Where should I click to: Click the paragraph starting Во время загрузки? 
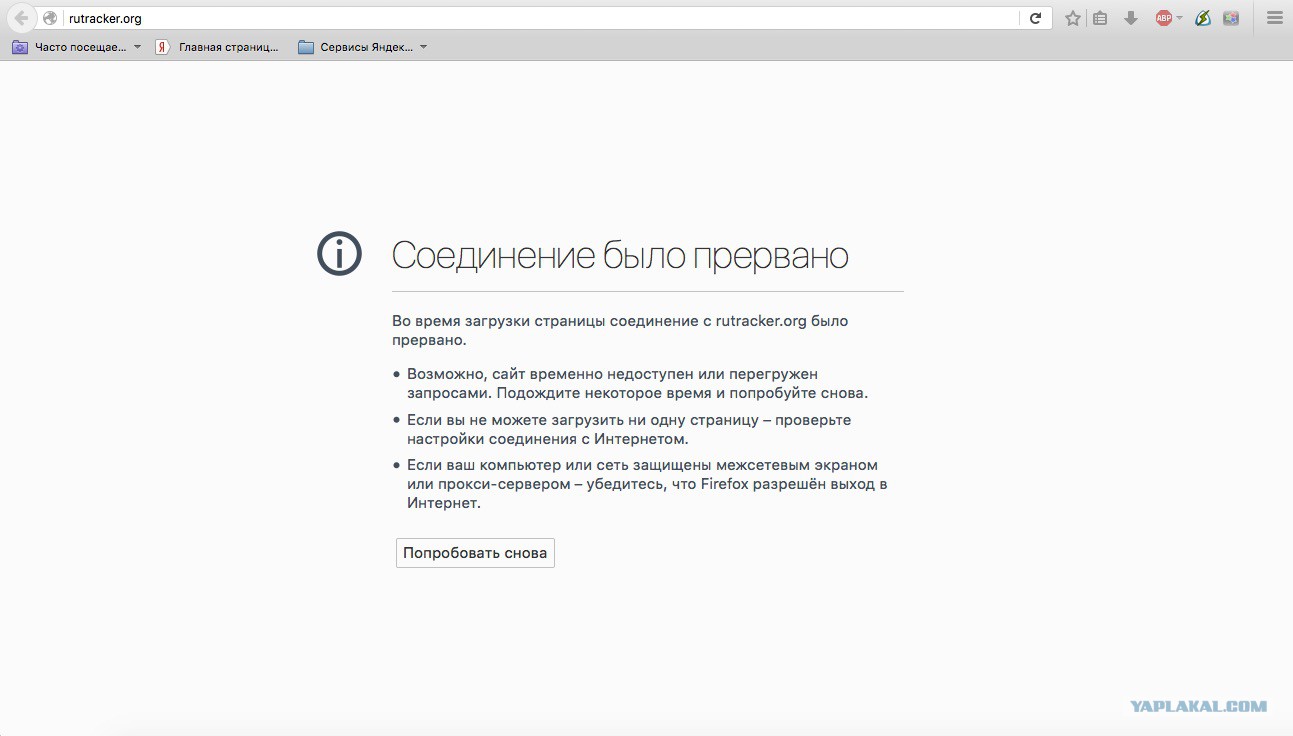[620, 330]
